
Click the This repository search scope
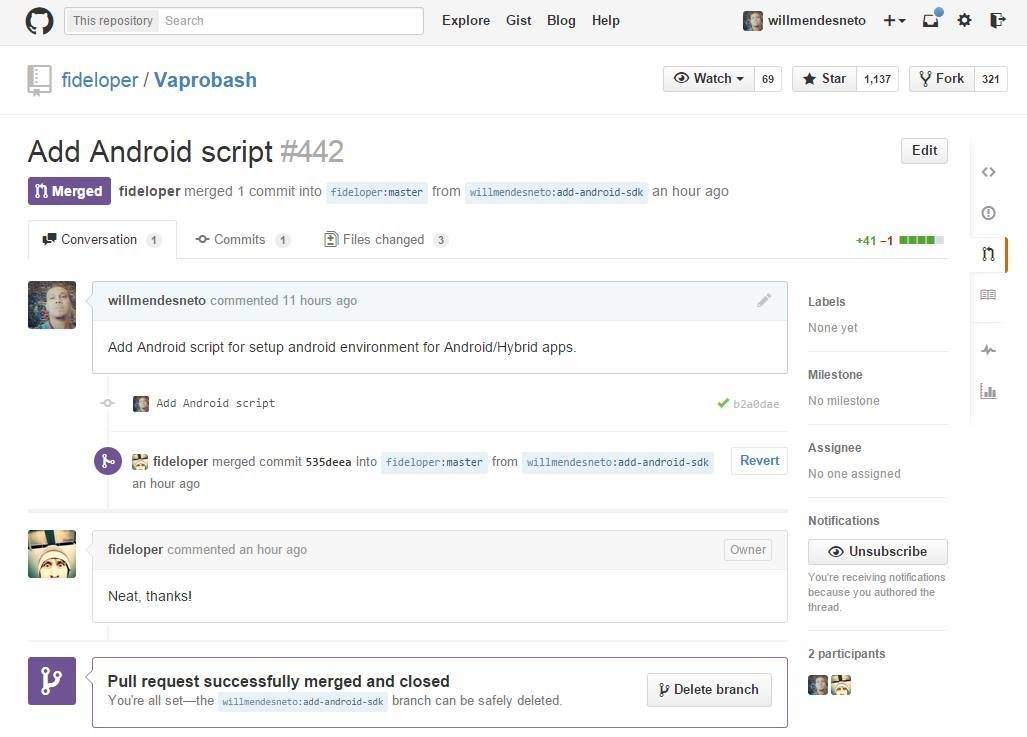[112, 21]
